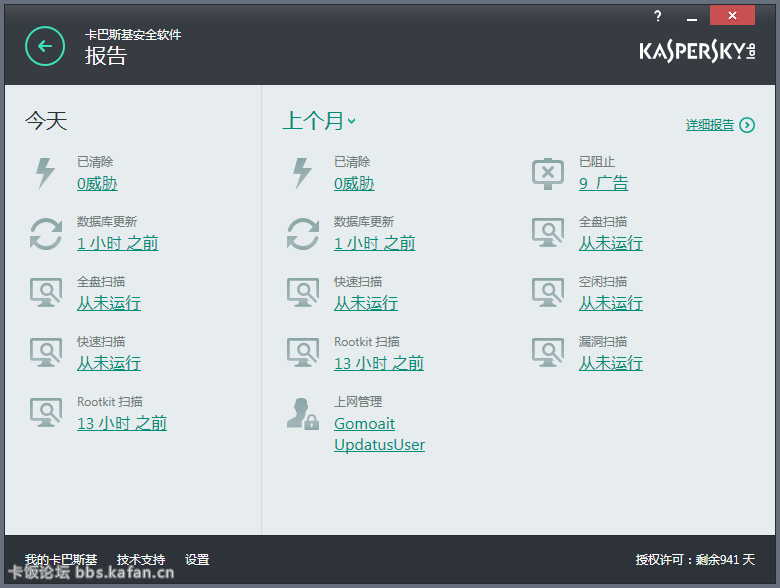The width and height of the screenshot is (780, 588).
Task: Open 13 小时 之前 link under 今天
Action: (x=122, y=423)
